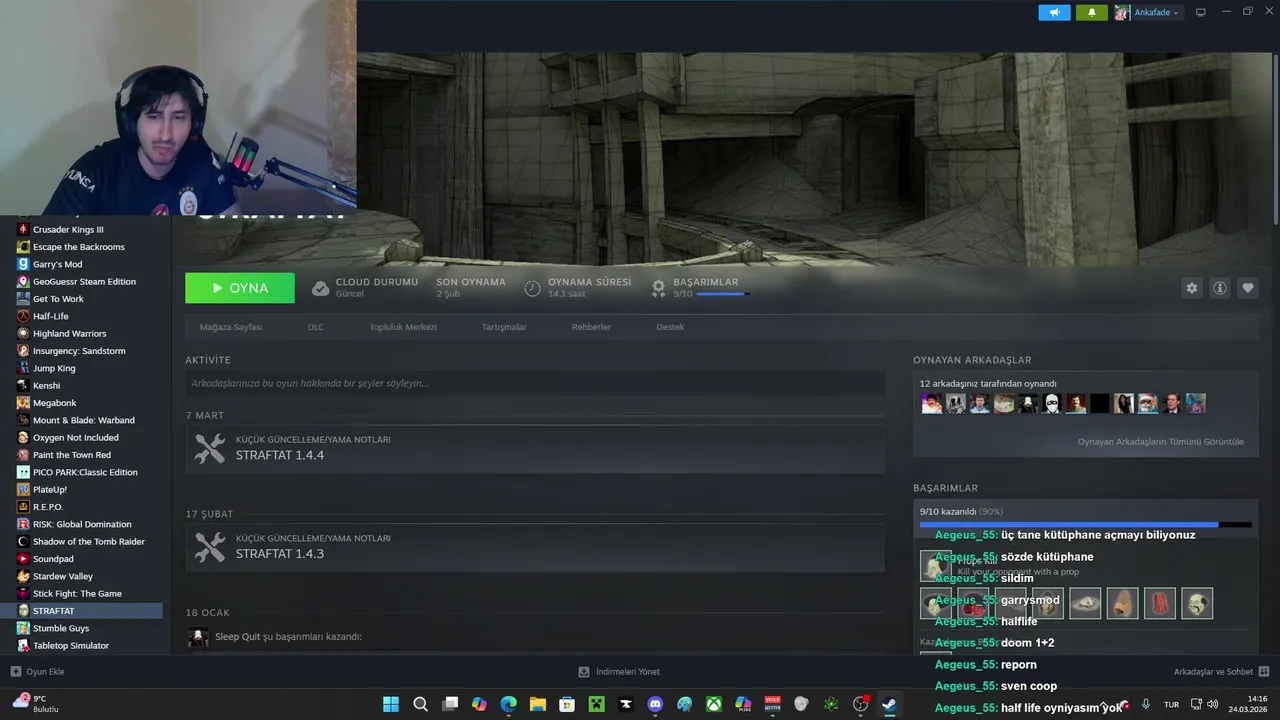The image size is (1280, 720).
Task: Click the RISK: Global Domination icon
Action: click(23, 524)
